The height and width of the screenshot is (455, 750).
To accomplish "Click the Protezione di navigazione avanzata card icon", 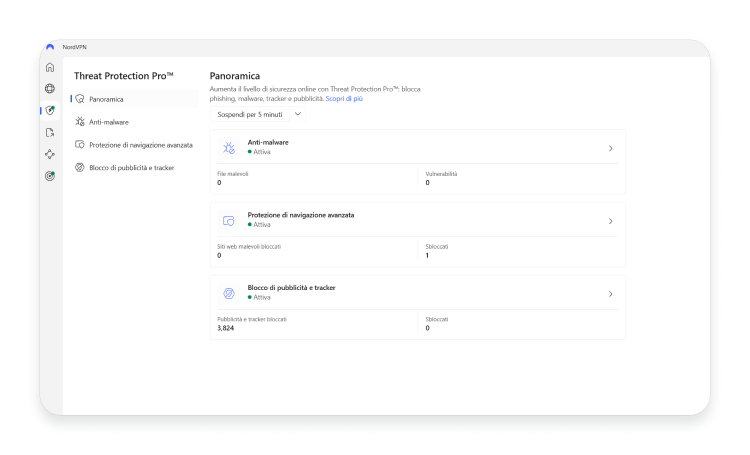I will (x=229, y=221).
